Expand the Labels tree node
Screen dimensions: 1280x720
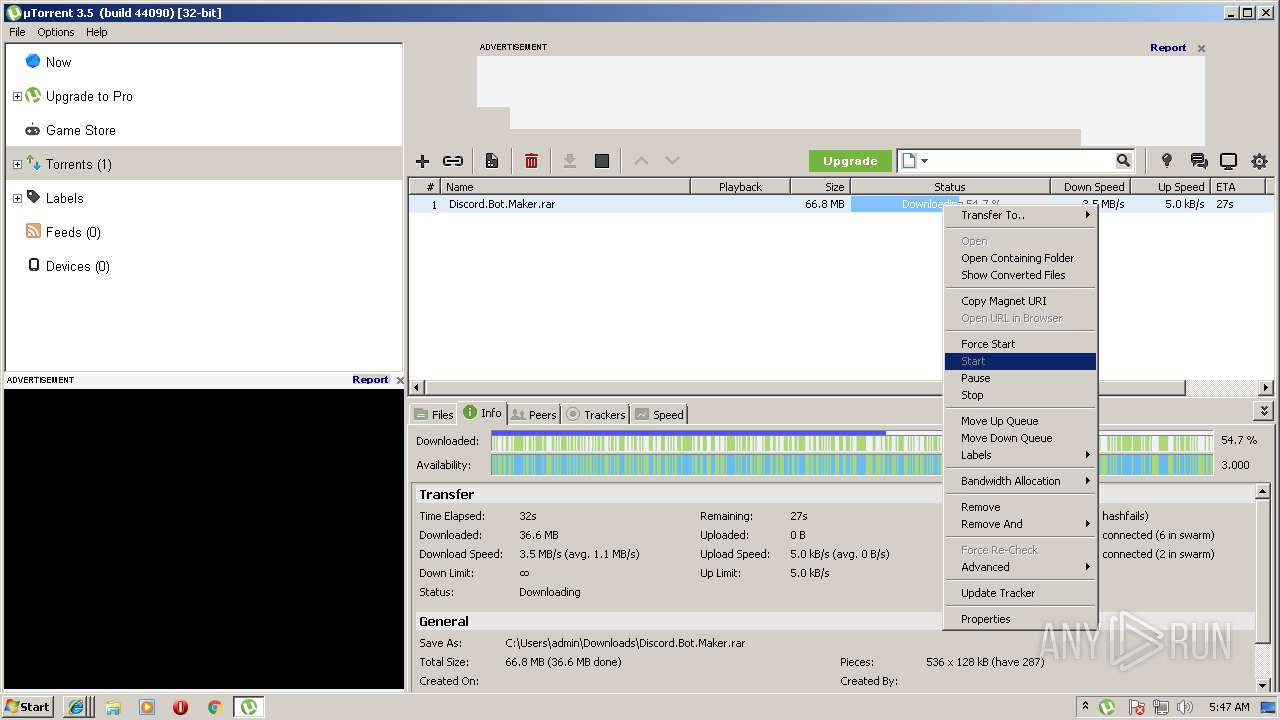(x=17, y=198)
